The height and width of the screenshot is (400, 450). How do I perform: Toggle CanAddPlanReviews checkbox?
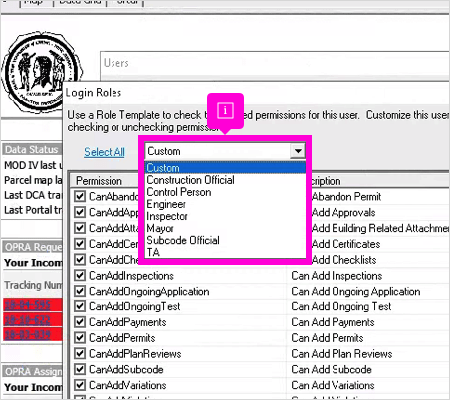coord(80,353)
